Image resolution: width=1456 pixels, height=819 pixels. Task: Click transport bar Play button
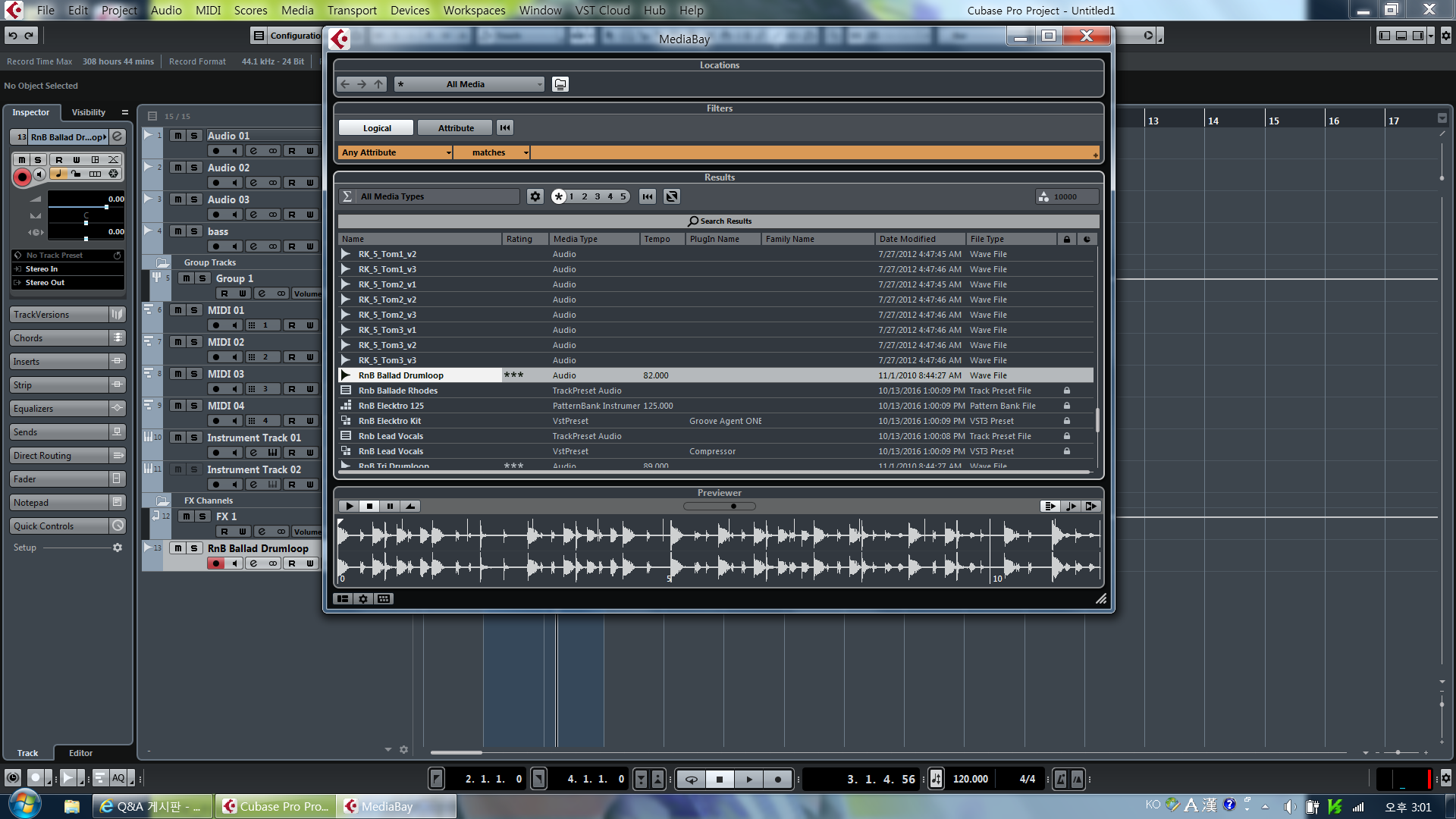coord(748,779)
